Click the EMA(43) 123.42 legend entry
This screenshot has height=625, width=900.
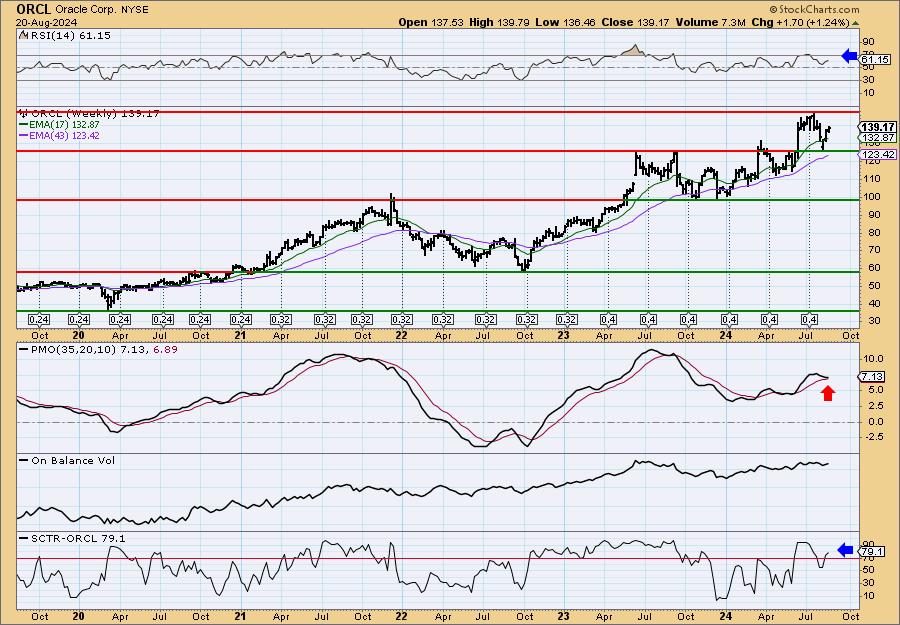pyautogui.click(x=64, y=135)
